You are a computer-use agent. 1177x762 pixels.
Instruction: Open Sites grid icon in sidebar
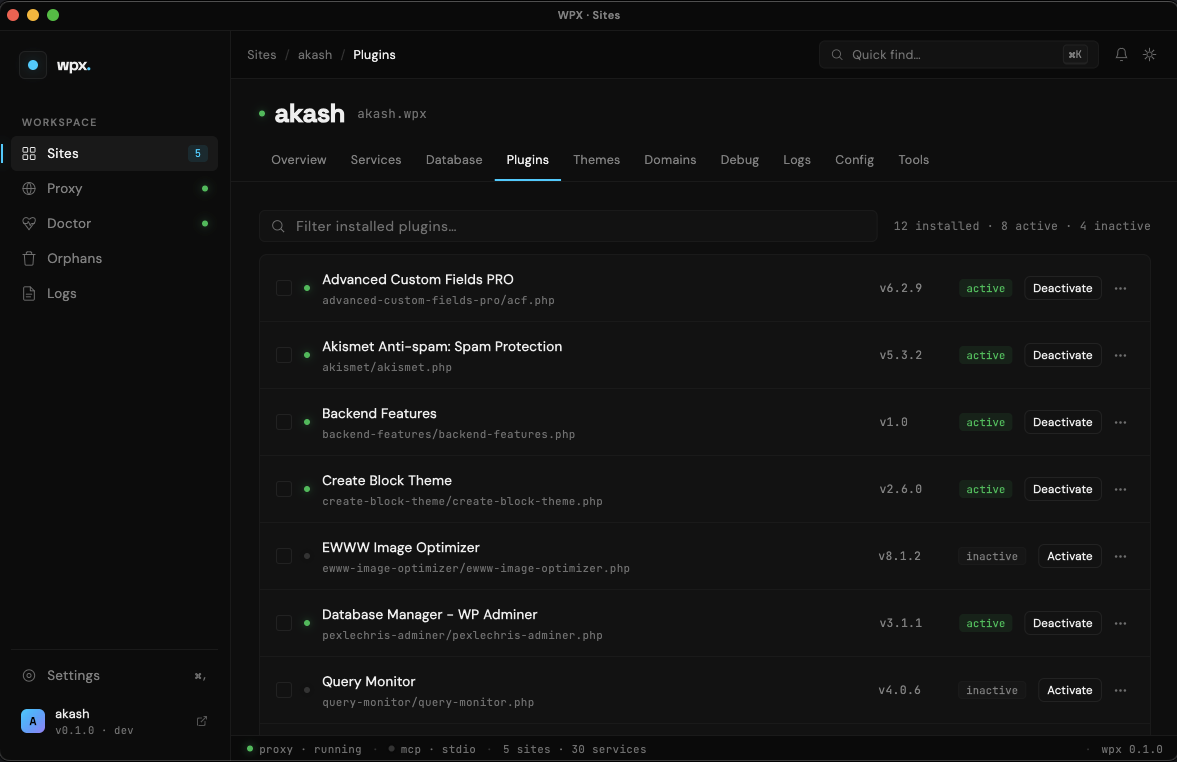tap(29, 153)
